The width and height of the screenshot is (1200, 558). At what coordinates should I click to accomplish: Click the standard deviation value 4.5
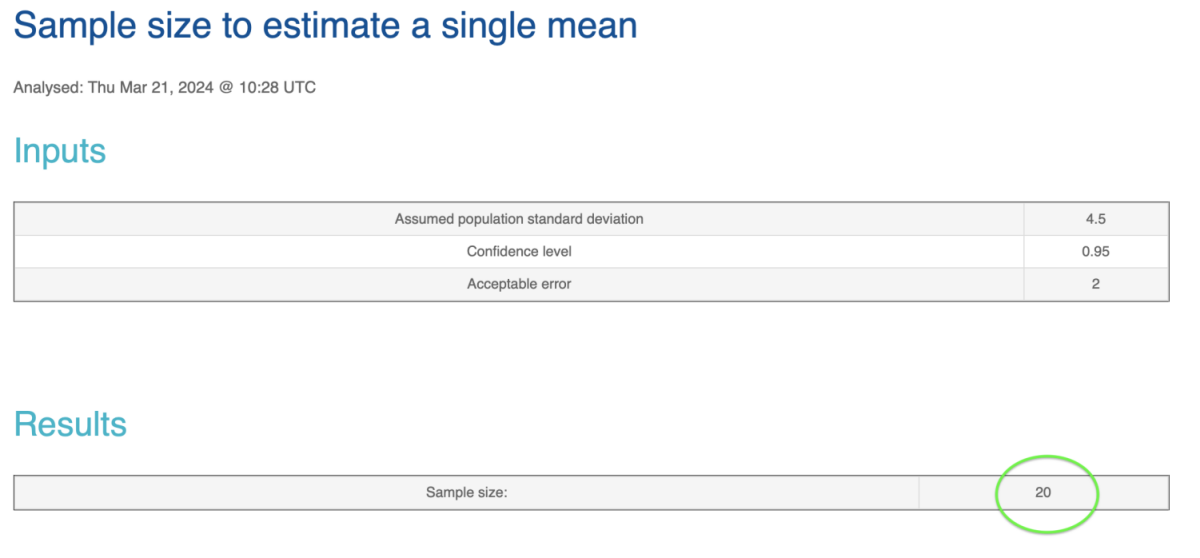(x=1096, y=219)
